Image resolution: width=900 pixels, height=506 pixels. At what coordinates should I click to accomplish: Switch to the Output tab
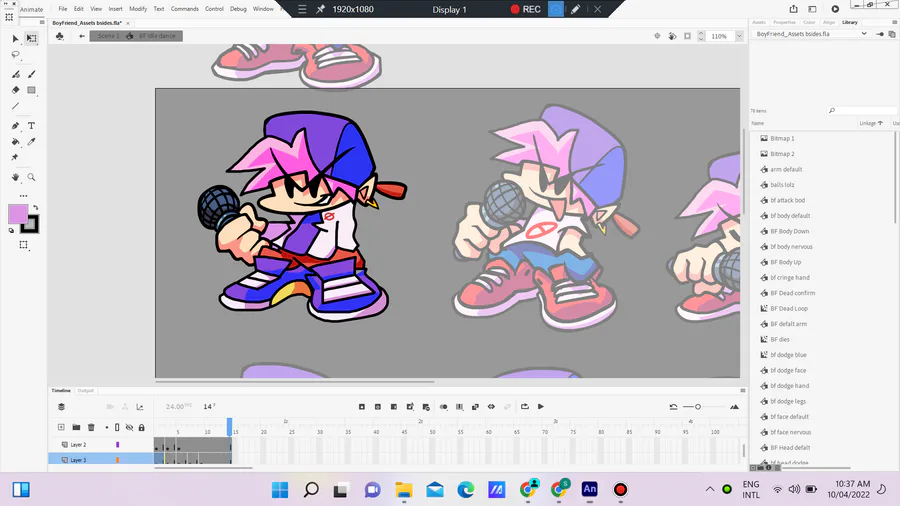(x=86, y=391)
